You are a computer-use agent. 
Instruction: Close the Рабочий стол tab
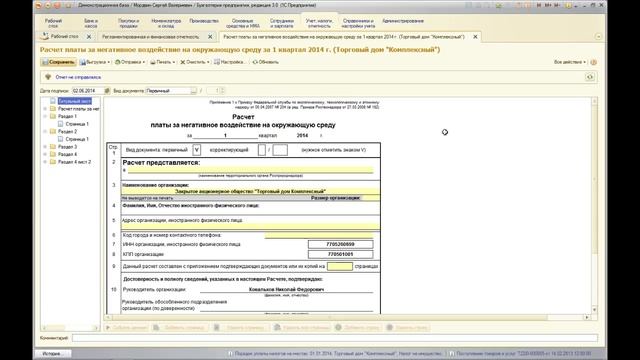click(x=89, y=37)
